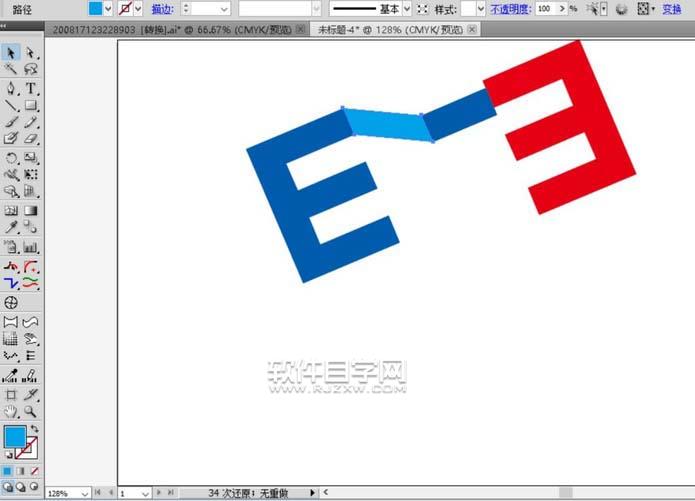Open the 不透明度 transparency panel link
Screen dimensions: 695x501
(x=511, y=9)
